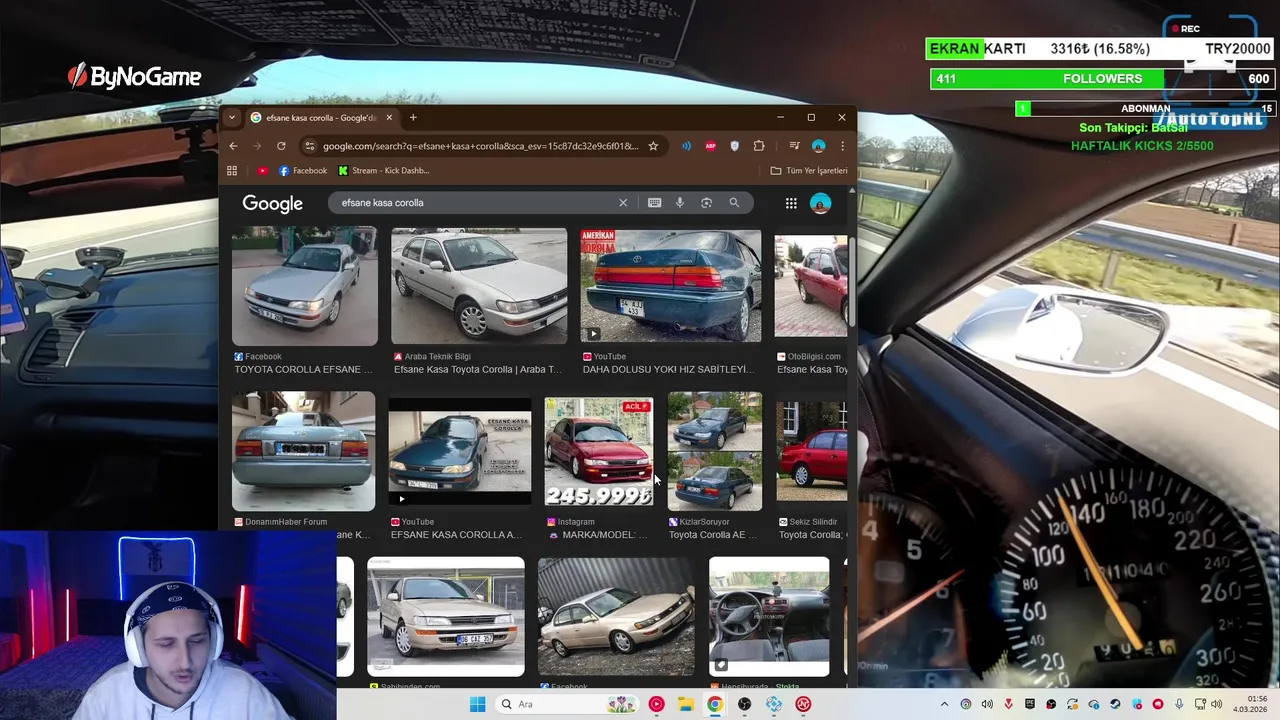Open the car interior image result
1280x720 pixels.
769,616
